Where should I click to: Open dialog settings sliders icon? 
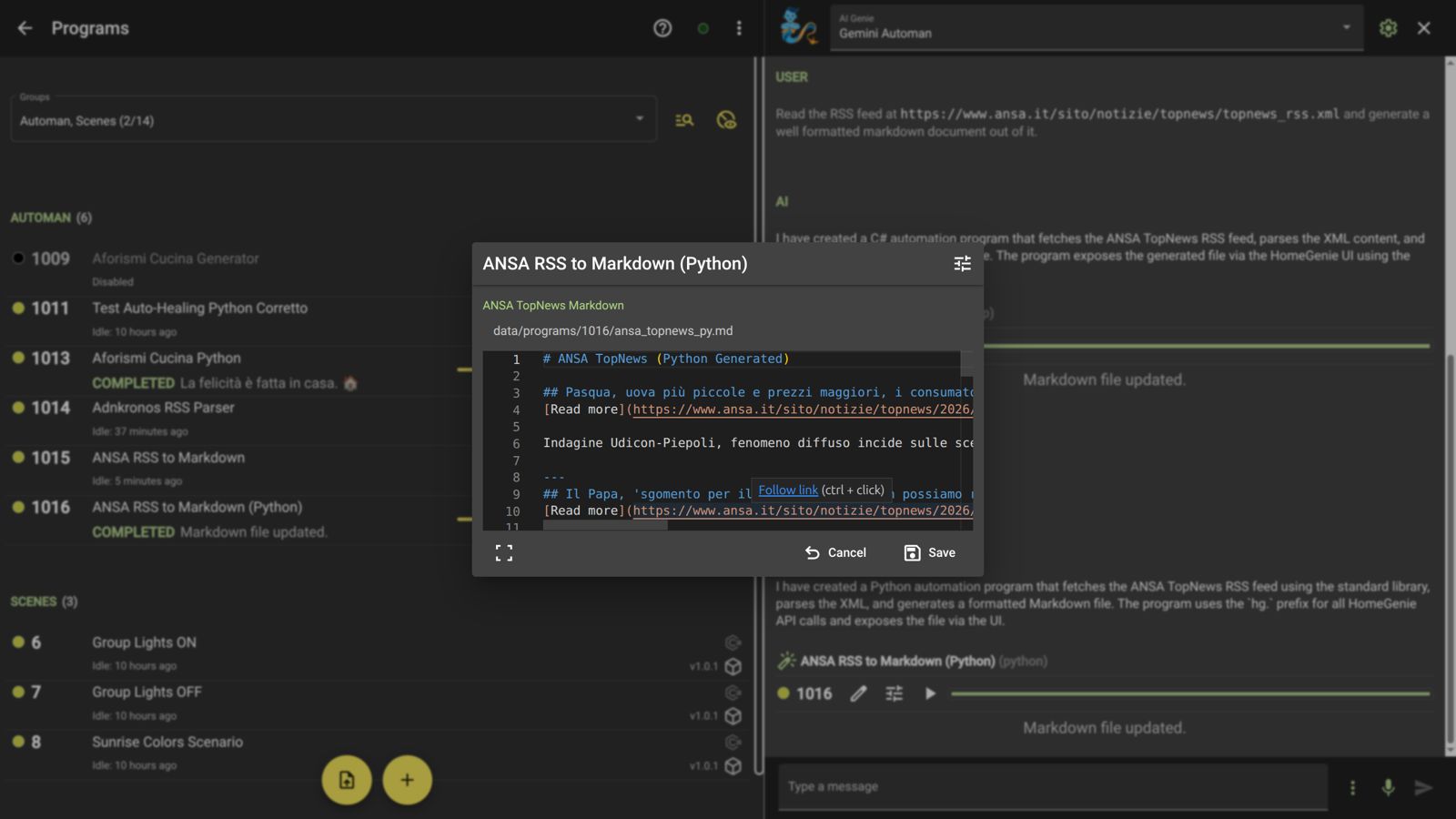coord(962,264)
